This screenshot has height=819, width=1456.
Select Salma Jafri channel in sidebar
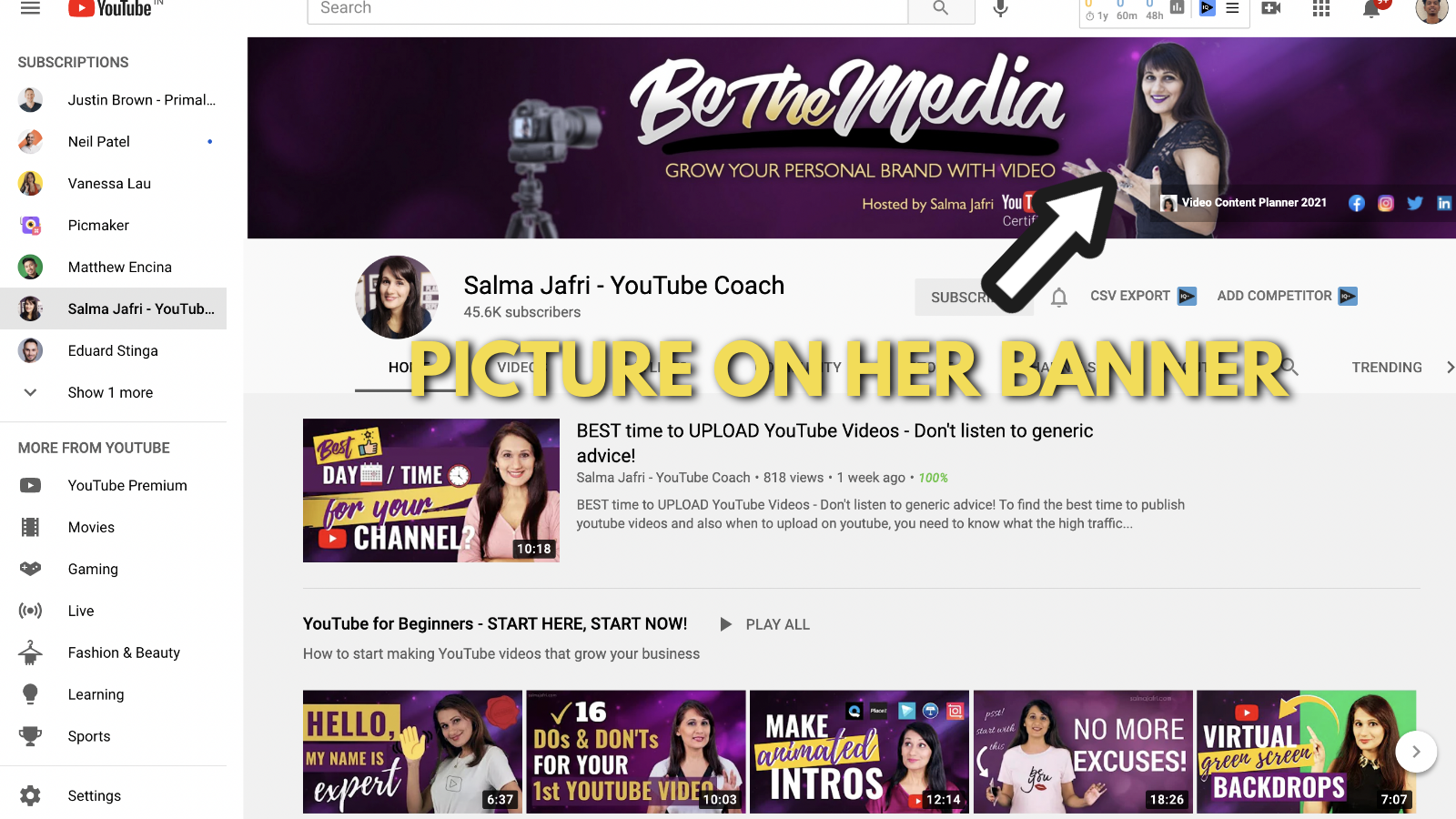tap(114, 309)
